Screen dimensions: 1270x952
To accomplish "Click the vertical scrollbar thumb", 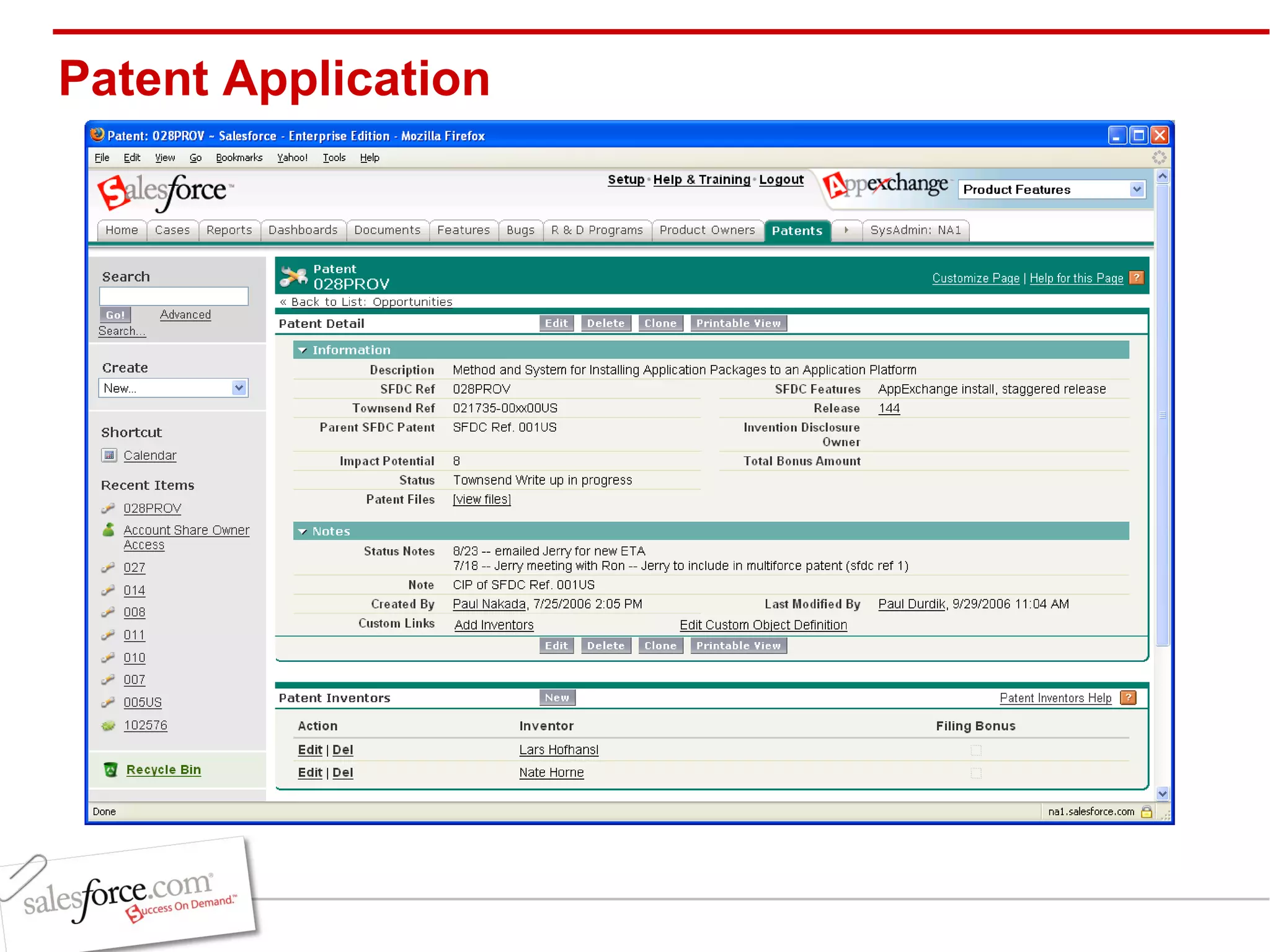I will coord(1163,415).
